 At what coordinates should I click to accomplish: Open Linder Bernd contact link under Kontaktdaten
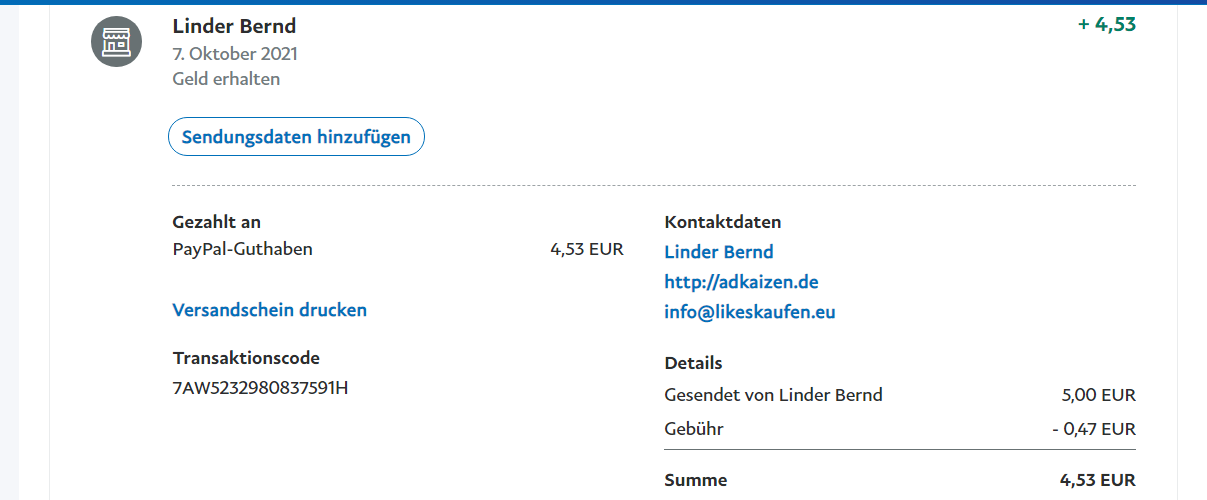[719, 252]
